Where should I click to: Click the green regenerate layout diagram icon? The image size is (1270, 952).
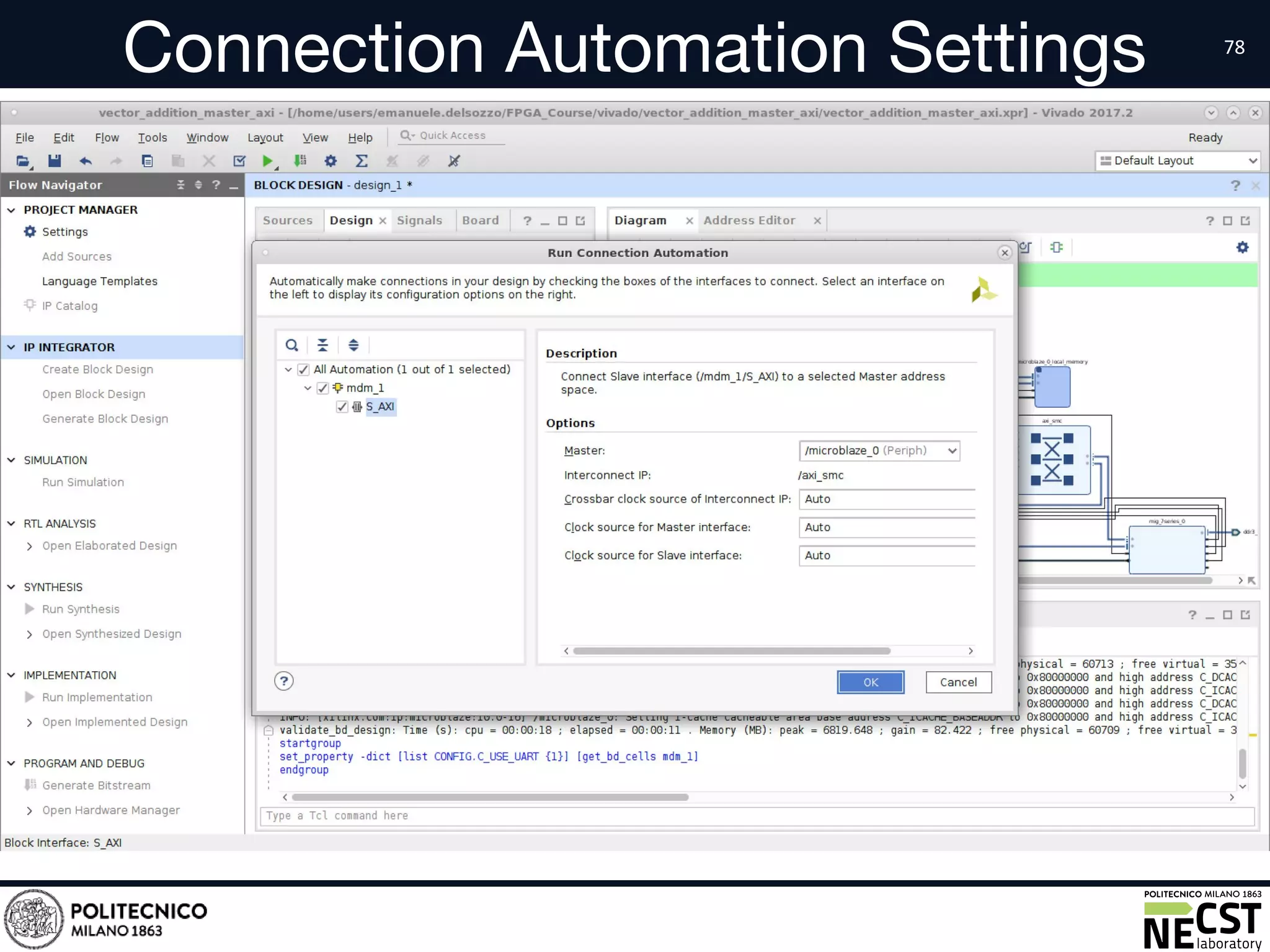(1057, 247)
